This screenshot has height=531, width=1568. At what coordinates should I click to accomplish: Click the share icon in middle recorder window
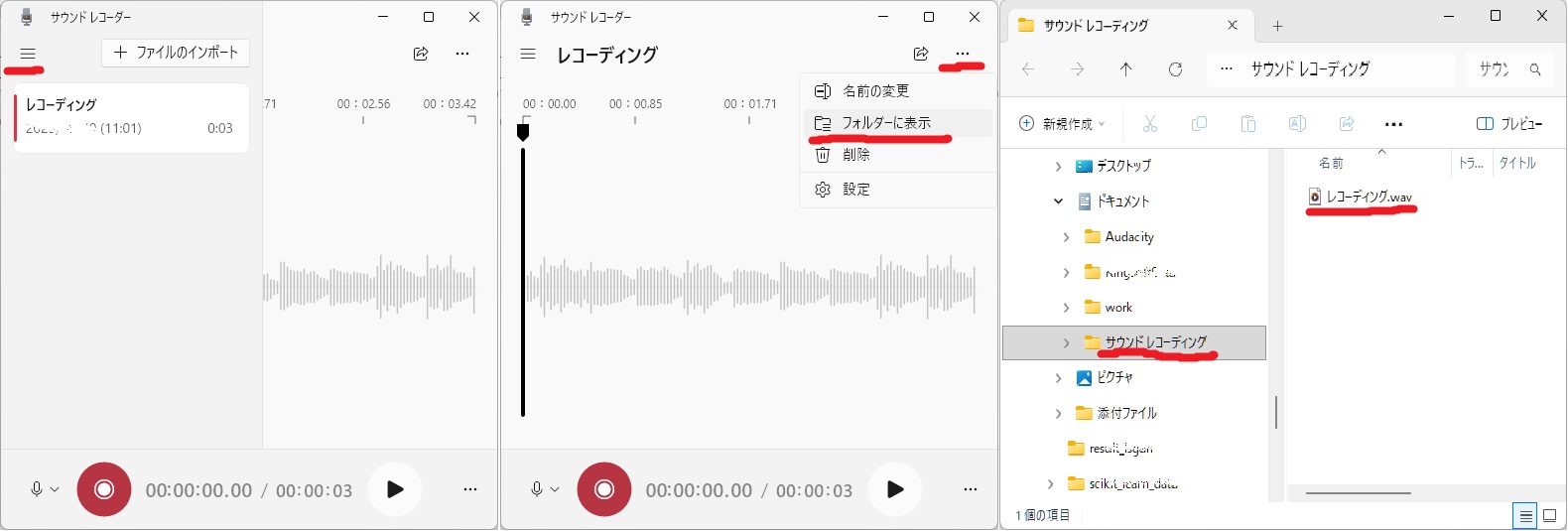[921, 54]
